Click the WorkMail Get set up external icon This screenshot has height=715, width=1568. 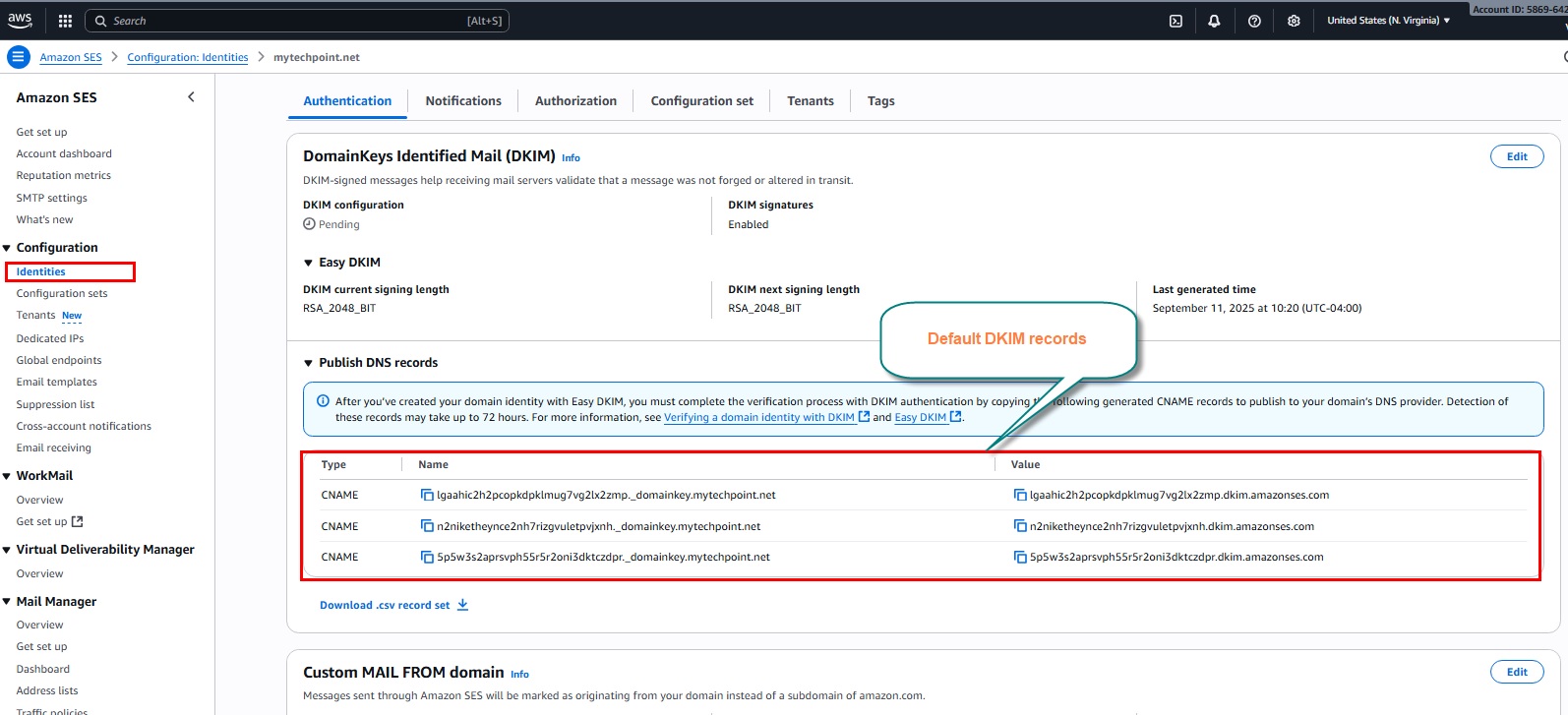pos(78,521)
